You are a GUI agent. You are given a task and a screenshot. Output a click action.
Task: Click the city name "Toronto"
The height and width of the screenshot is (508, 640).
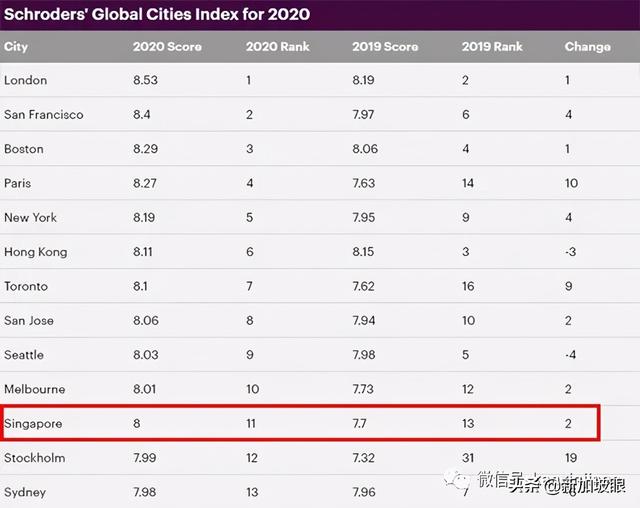click(26, 286)
